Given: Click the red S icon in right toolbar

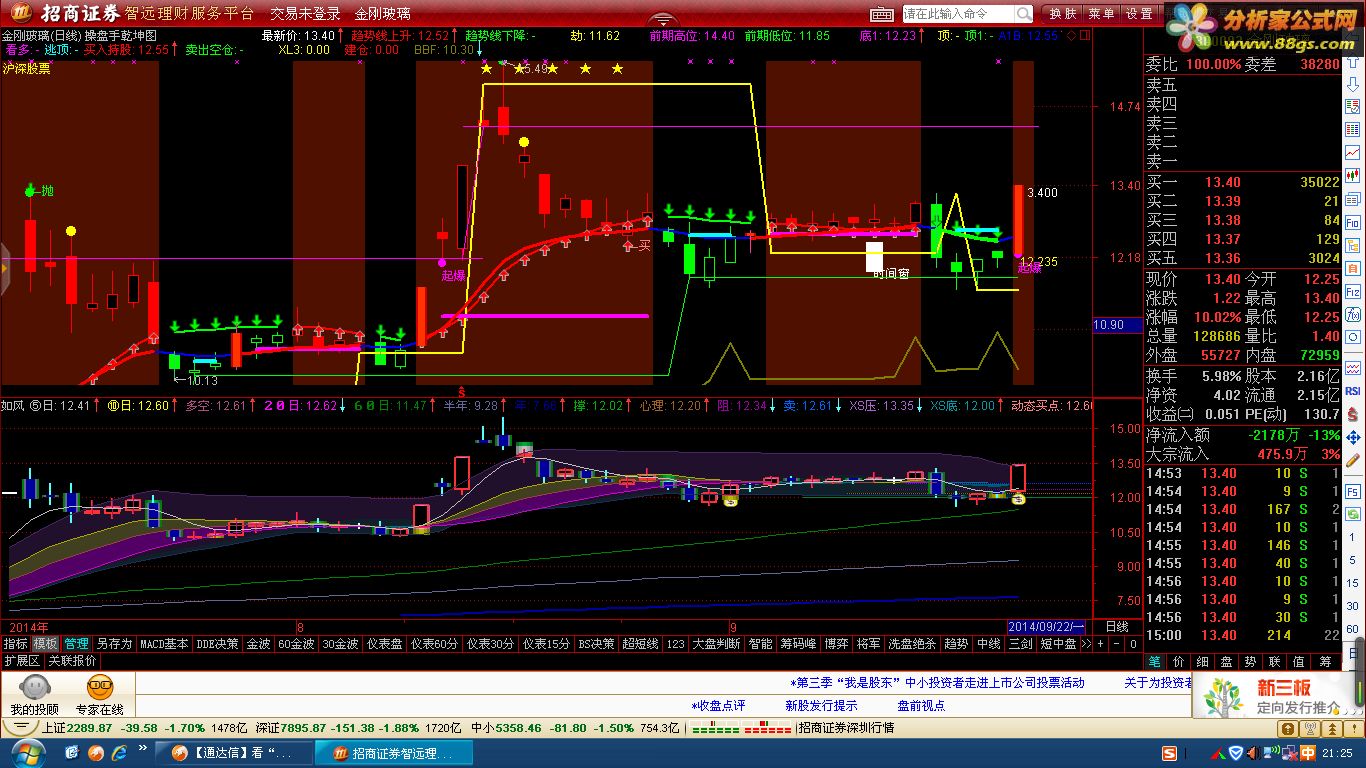Looking at the screenshot, I should (1353, 415).
